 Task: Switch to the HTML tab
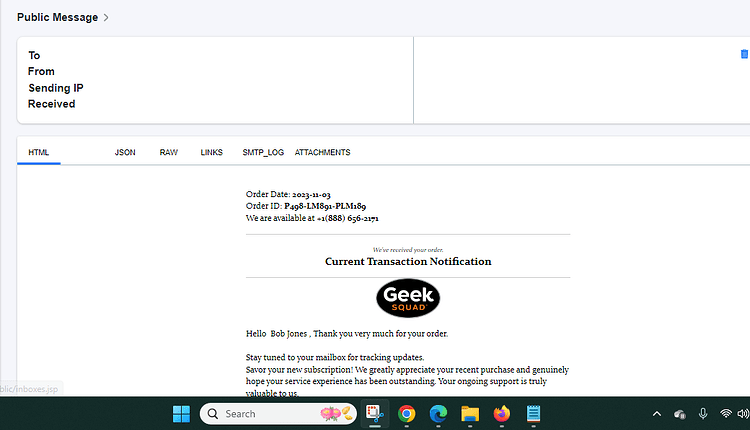(38, 153)
